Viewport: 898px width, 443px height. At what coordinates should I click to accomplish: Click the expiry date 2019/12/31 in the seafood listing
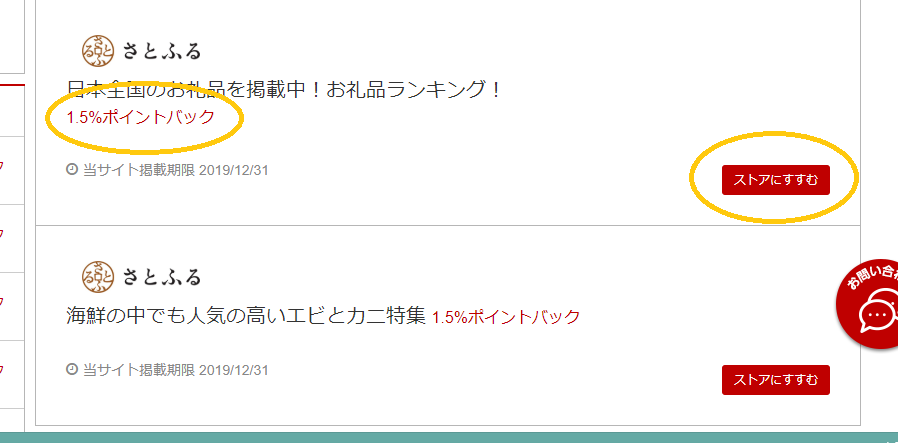tap(234, 370)
